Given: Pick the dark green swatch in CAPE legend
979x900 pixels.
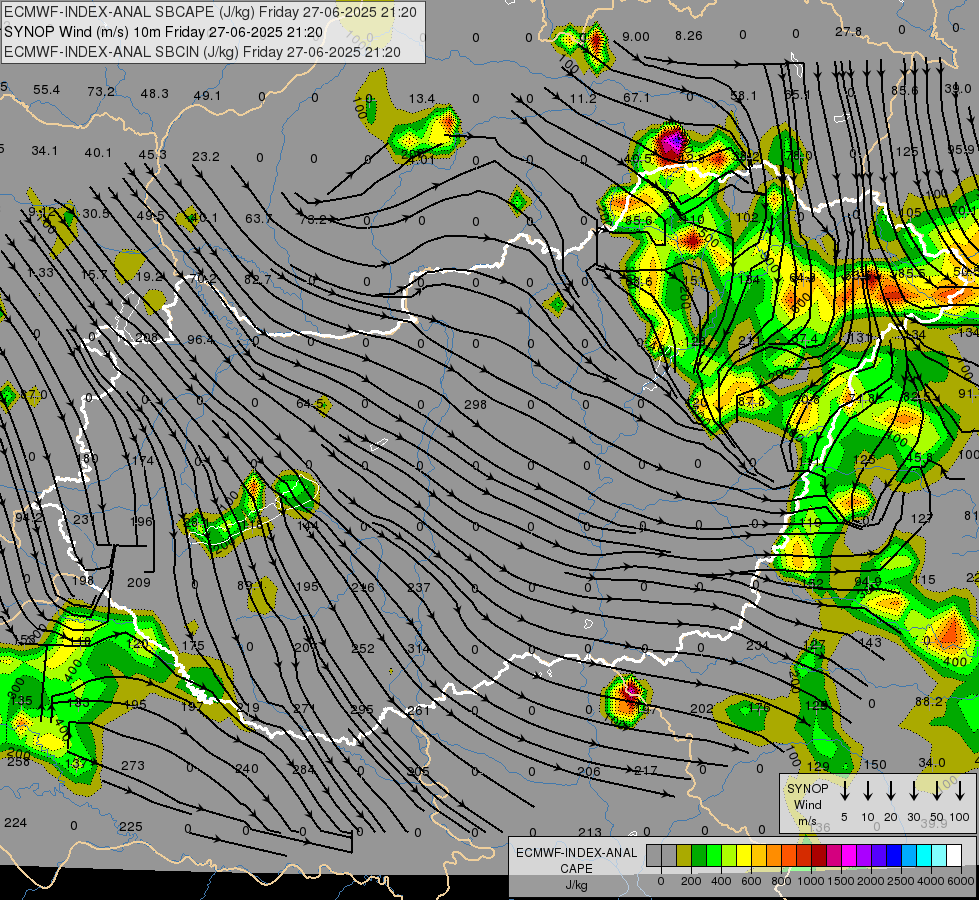Looking at the screenshot, I should click(699, 856).
